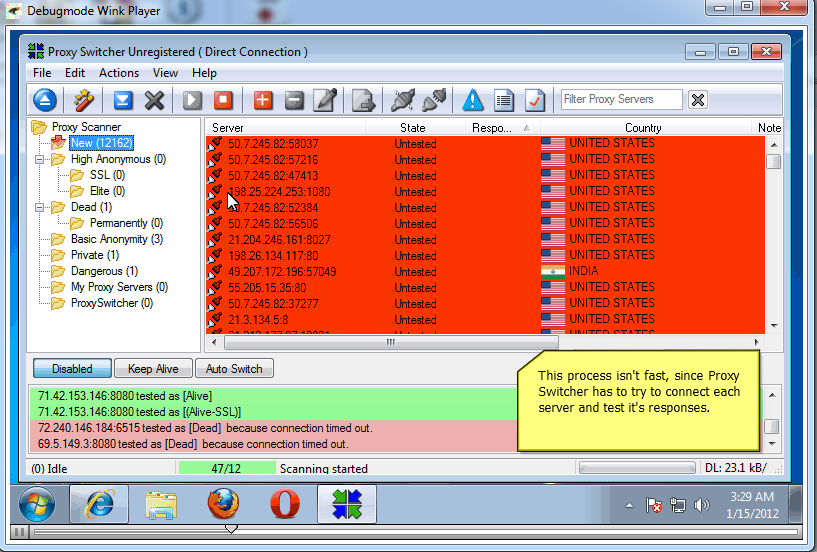Select the Elite (0) folder
Viewport: 817px width, 552px height.
tap(107, 191)
